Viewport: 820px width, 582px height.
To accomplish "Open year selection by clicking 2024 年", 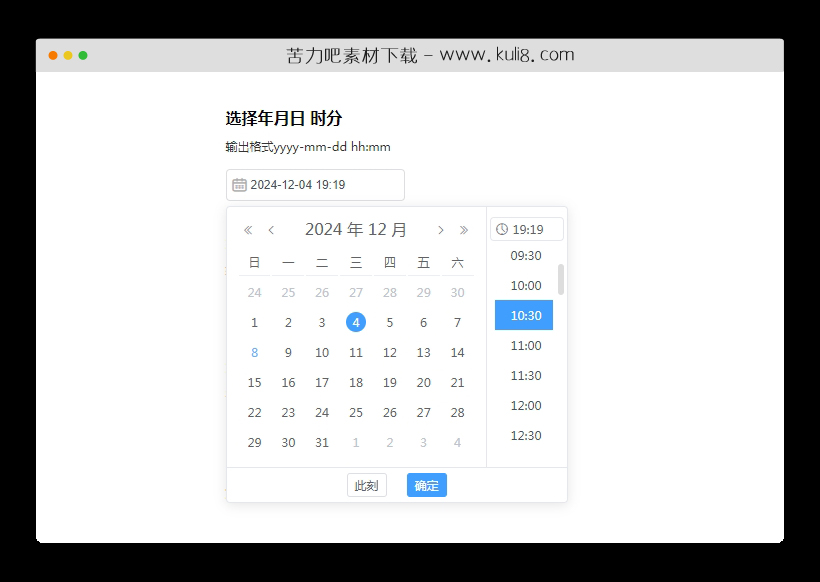I will pyautogui.click(x=333, y=229).
